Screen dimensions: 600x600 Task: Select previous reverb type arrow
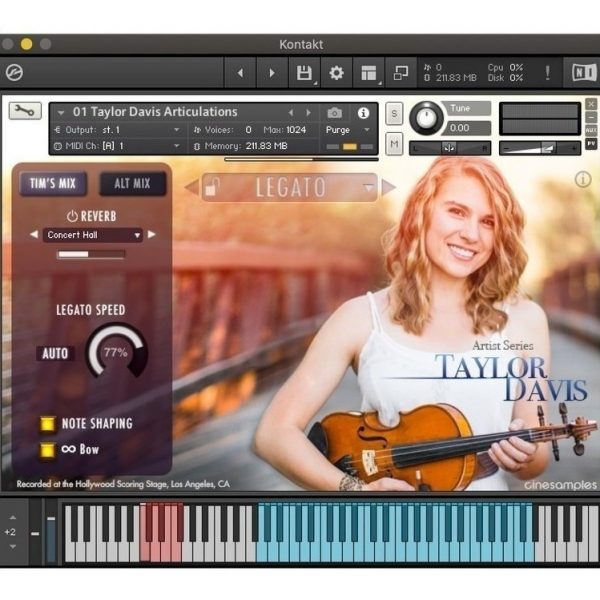tap(34, 234)
